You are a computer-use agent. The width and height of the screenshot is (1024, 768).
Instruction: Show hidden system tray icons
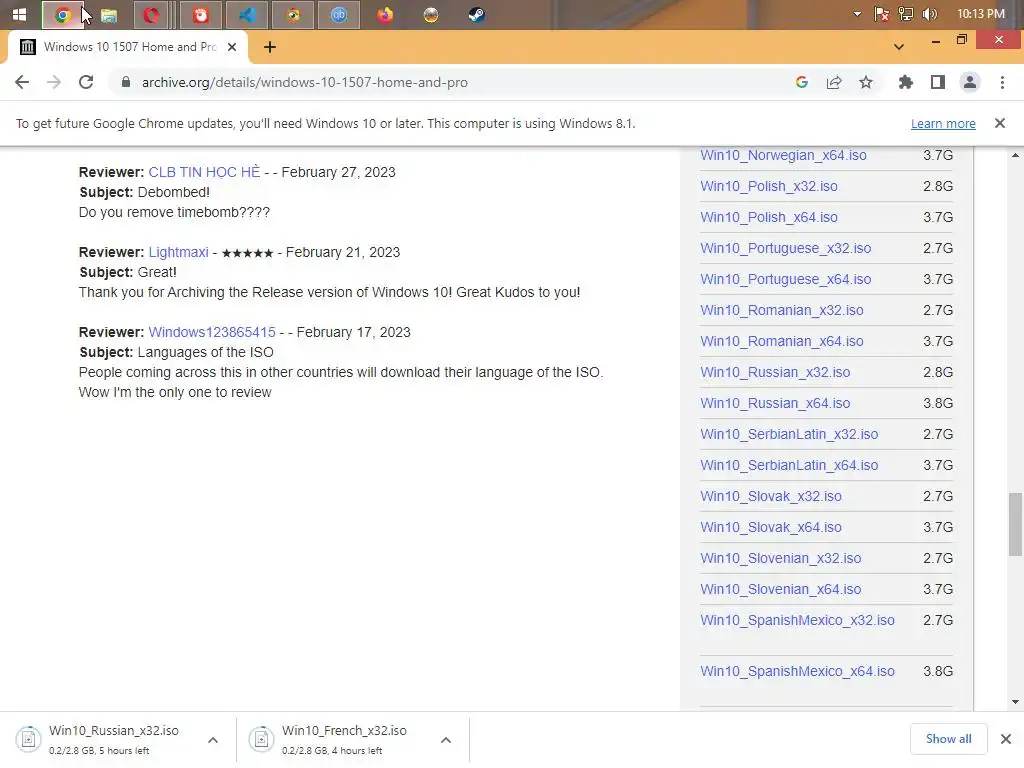[x=857, y=14]
